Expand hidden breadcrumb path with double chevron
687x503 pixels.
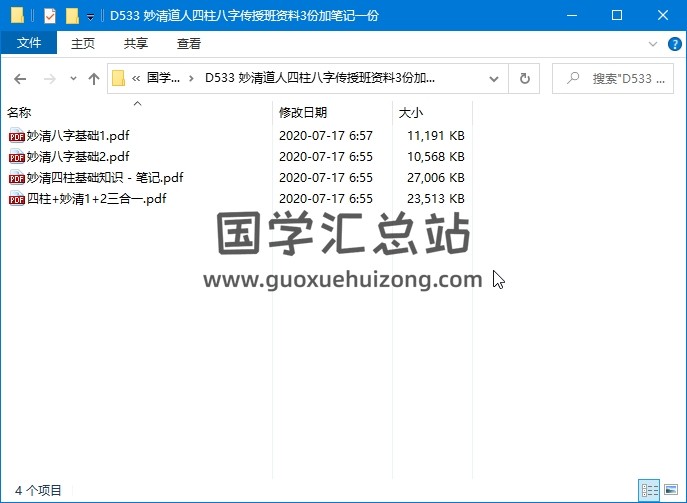[x=136, y=79]
